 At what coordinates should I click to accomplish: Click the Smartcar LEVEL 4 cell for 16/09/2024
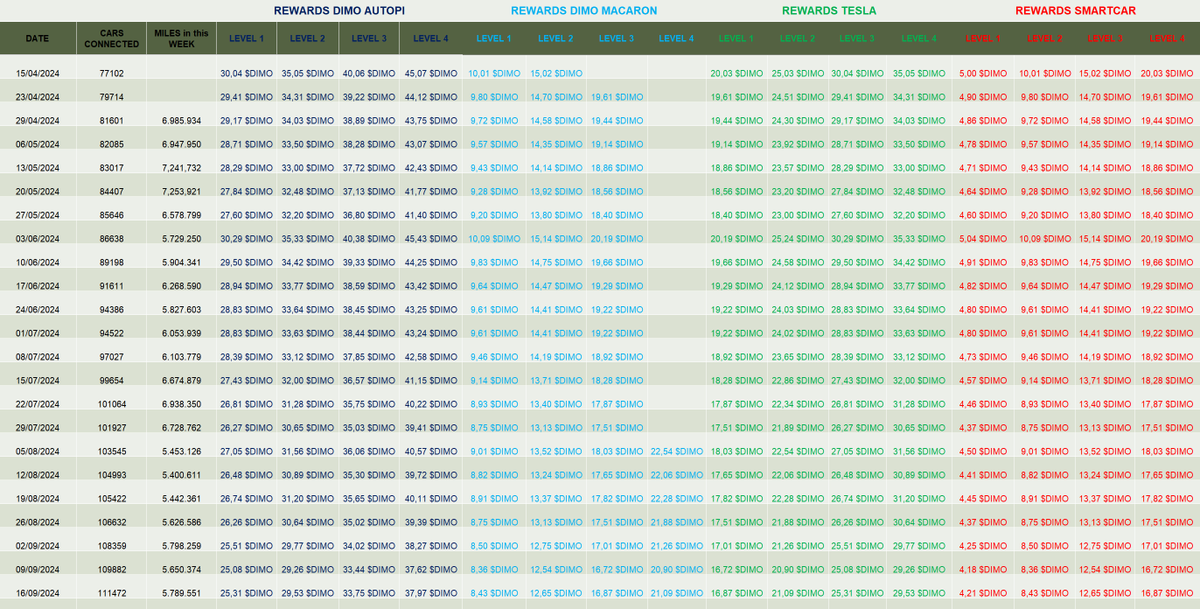point(1167,593)
